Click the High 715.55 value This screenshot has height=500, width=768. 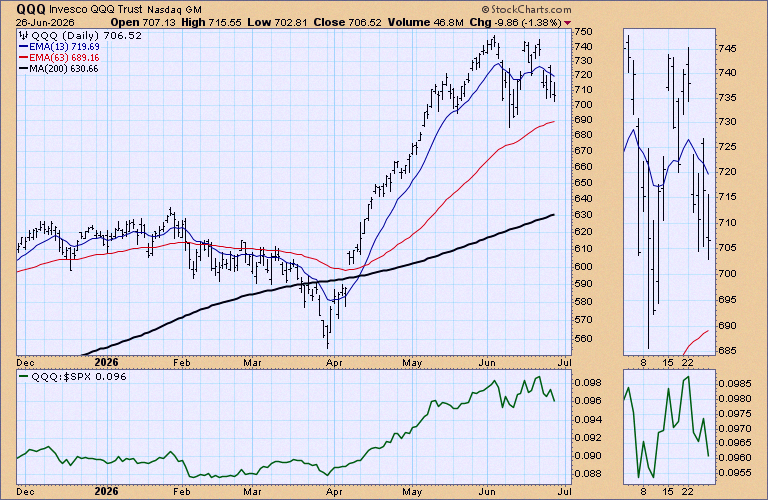coord(212,23)
